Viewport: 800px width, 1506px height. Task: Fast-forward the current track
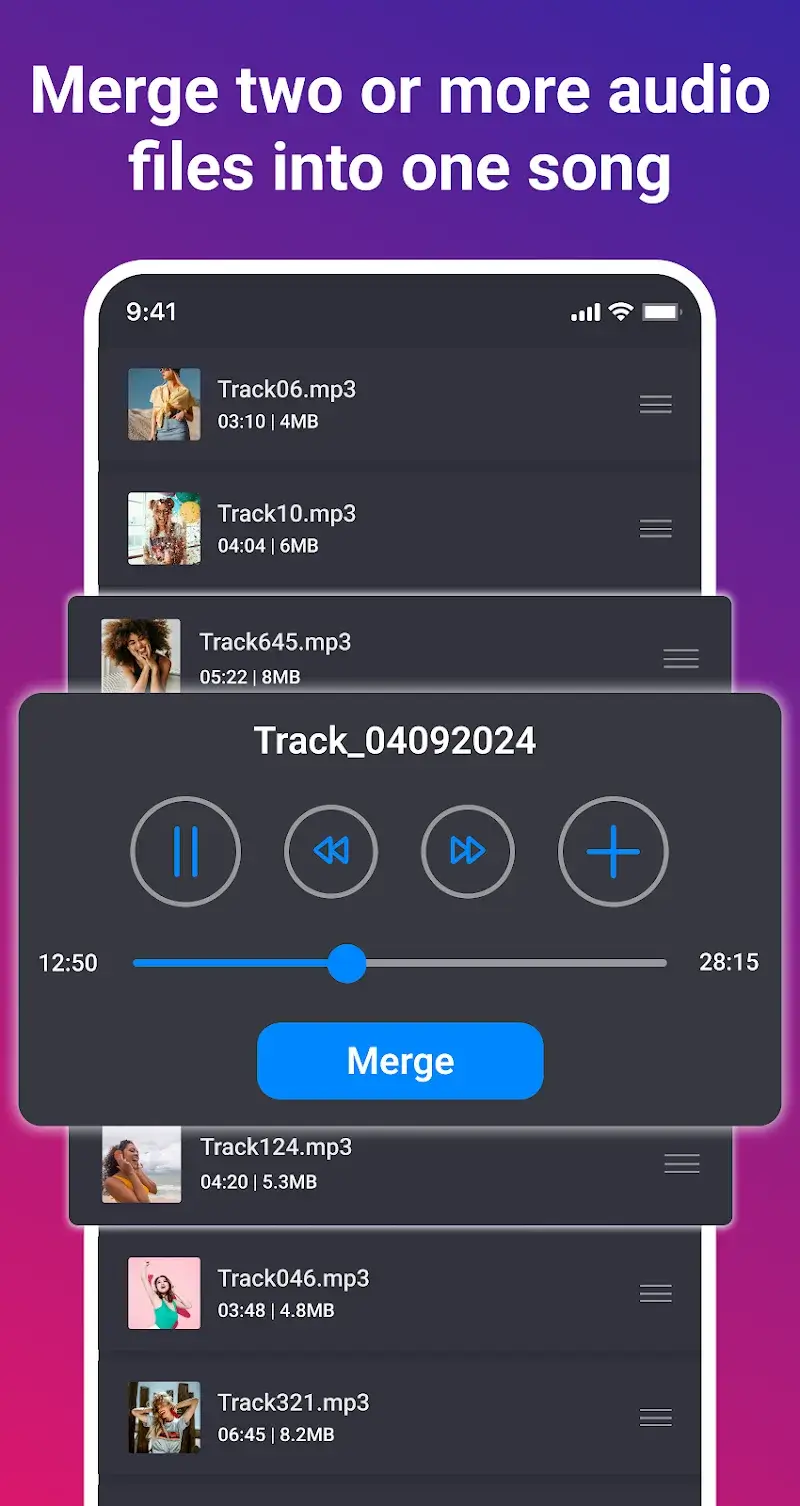click(x=467, y=851)
